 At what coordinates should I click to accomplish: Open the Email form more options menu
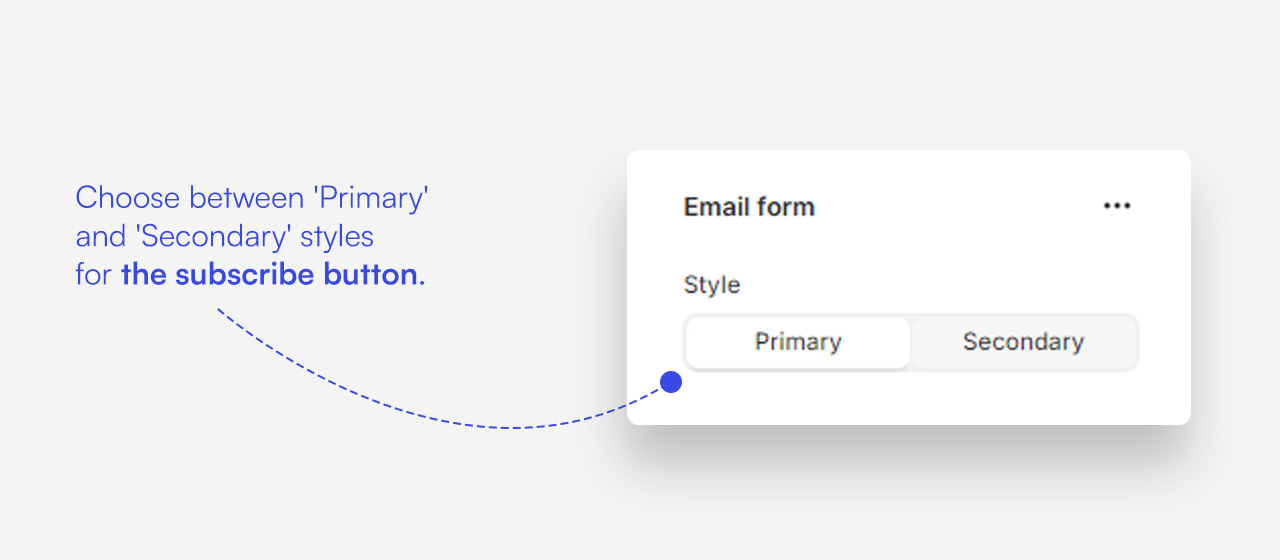tap(1116, 206)
